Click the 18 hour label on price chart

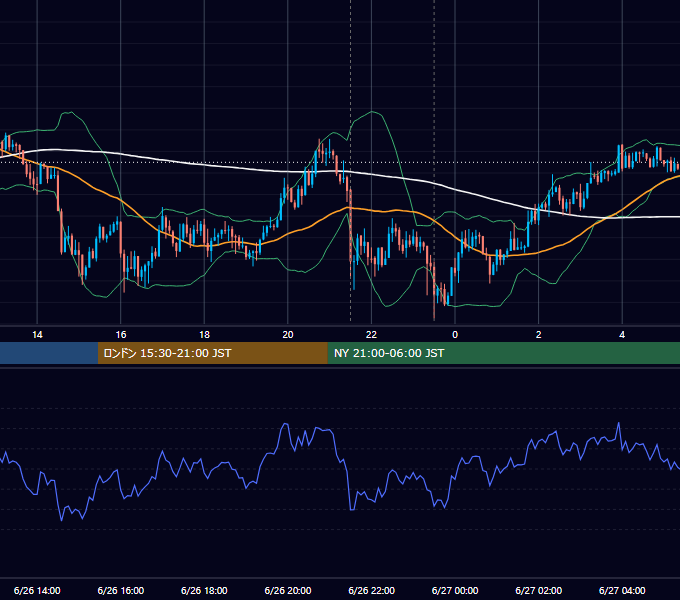[x=204, y=335]
